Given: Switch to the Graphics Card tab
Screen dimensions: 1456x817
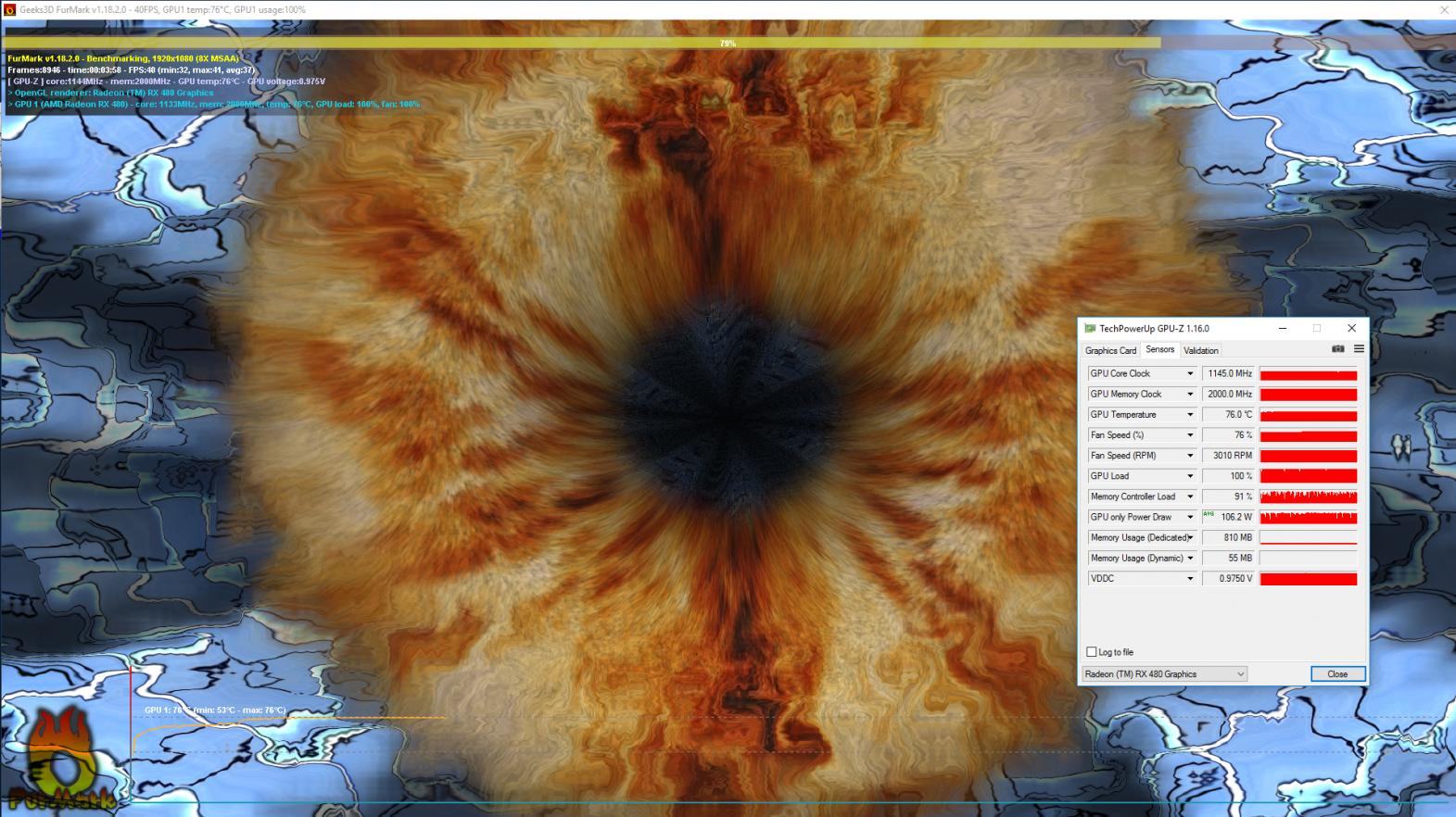Looking at the screenshot, I should 1110,350.
